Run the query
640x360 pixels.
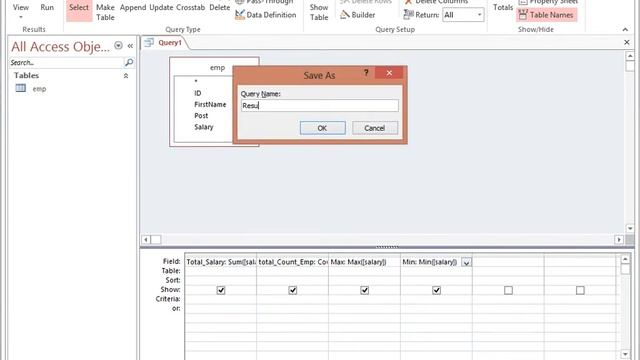pos(47,8)
